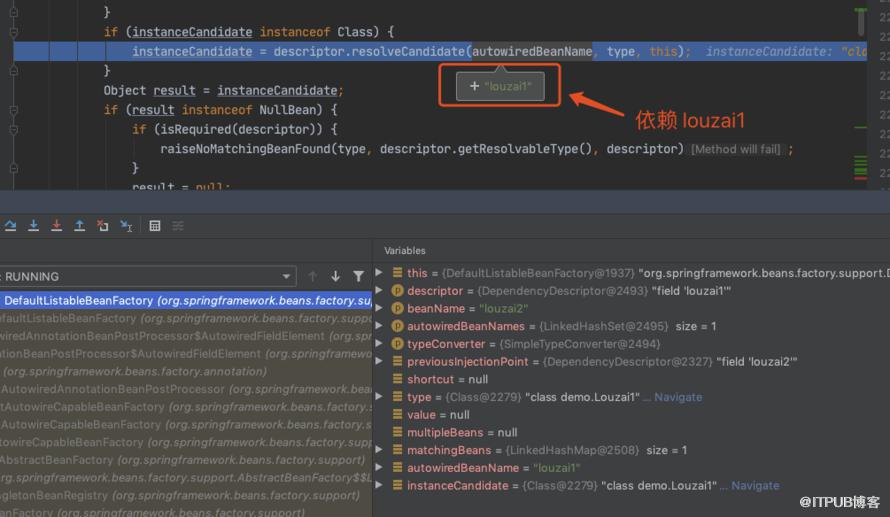This screenshot has width=890, height=517.
Task: Open the Evaluate Expression calculator icon
Action: [154, 226]
